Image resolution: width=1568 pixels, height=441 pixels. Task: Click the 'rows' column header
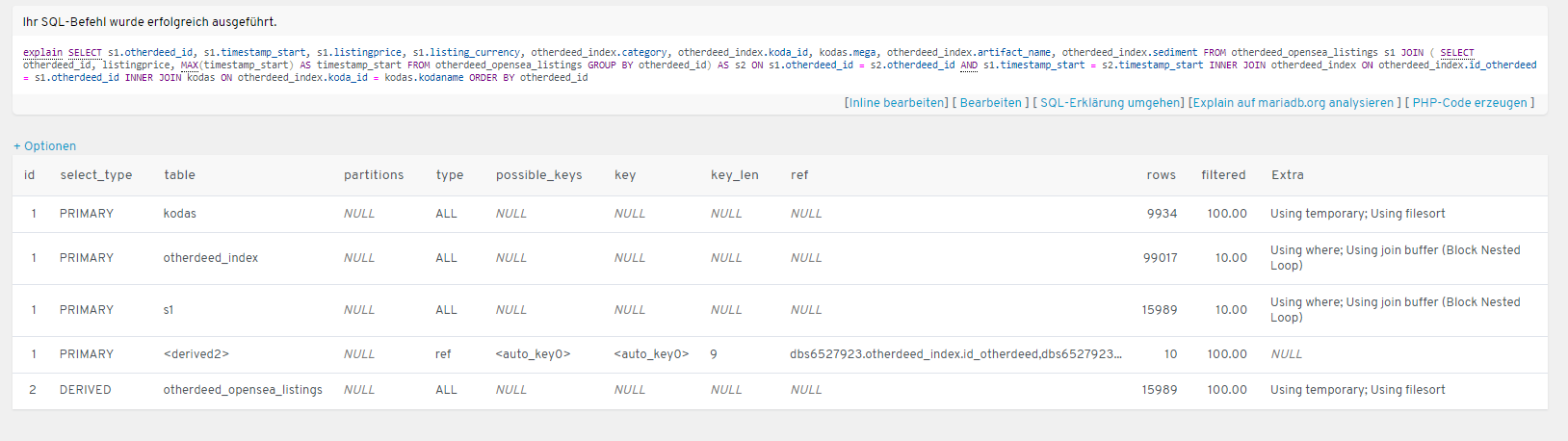click(x=1162, y=175)
